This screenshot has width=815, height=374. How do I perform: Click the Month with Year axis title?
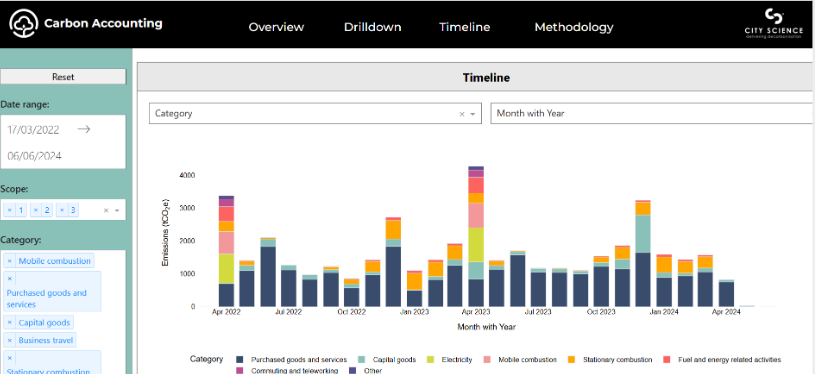click(x=487, y=327)
